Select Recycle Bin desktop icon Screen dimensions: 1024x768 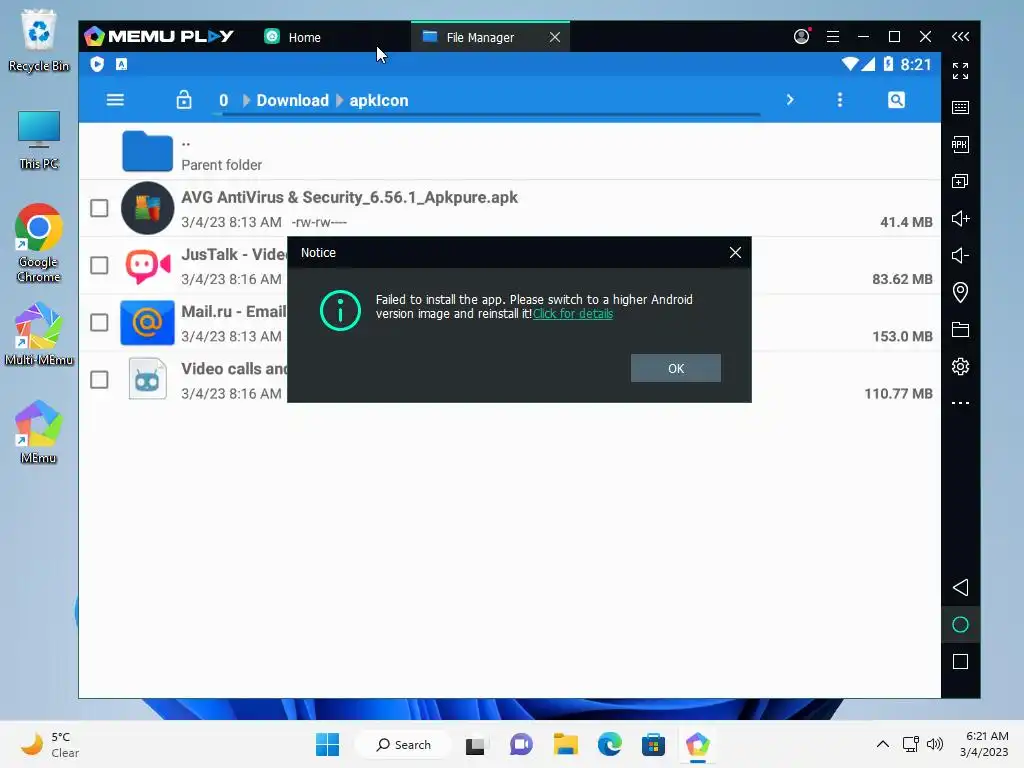click(39, 40)
